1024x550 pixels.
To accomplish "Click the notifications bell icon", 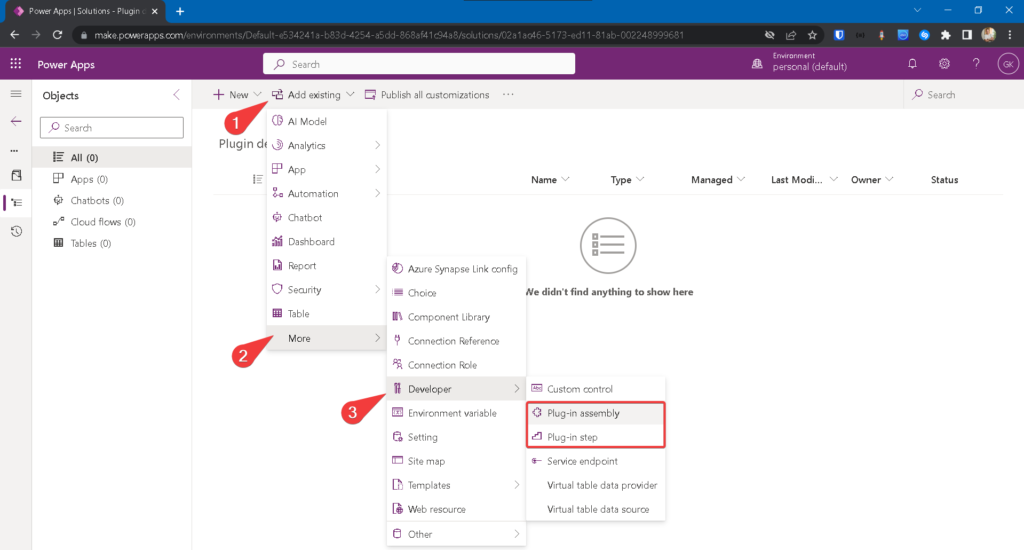I will [x=912, y=64].
